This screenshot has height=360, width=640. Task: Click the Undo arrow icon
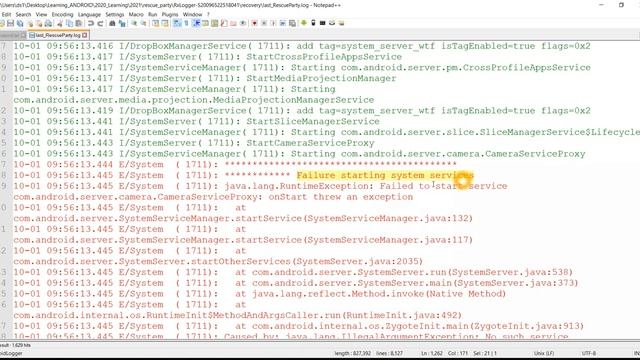(x=91, y=23)
